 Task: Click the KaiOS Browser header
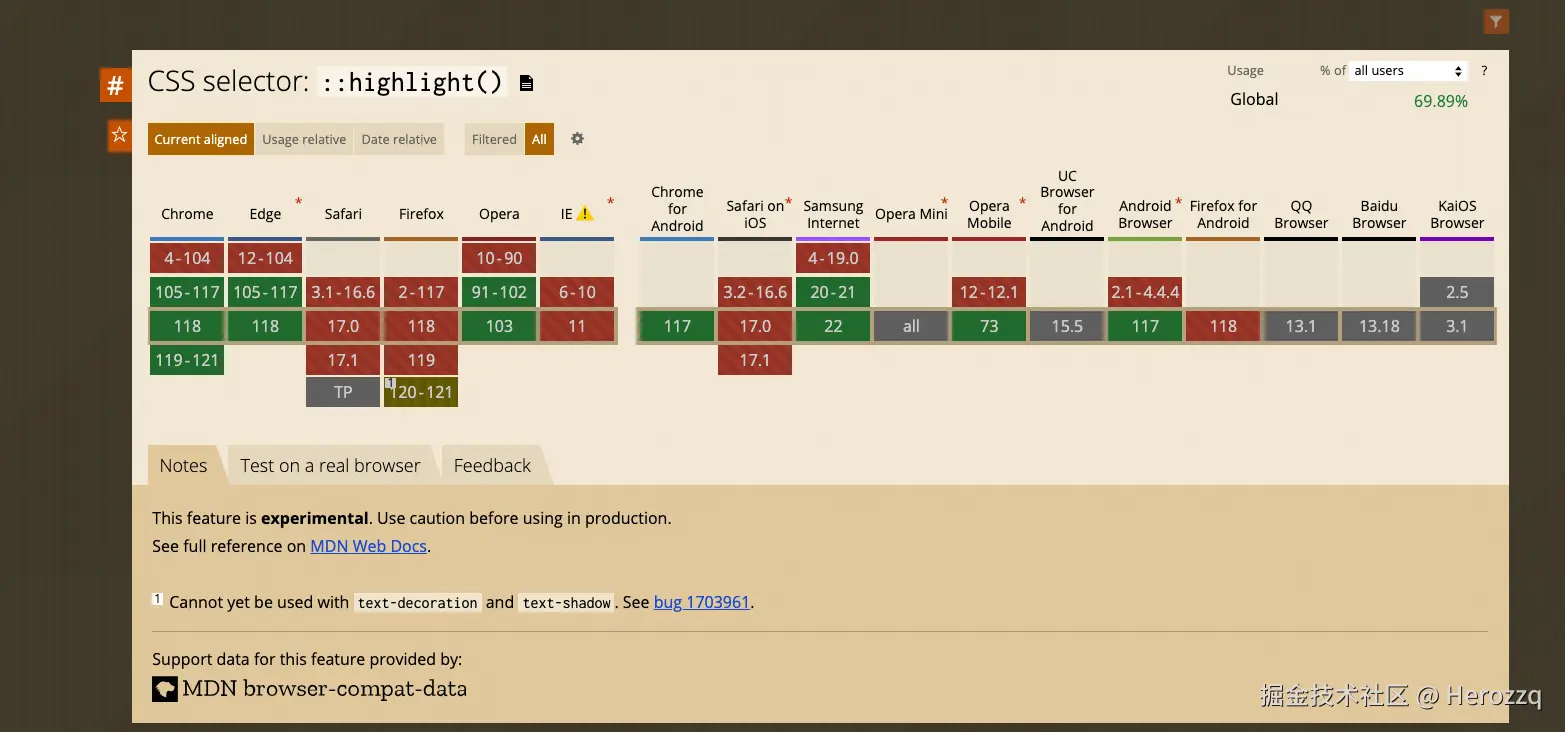(x=1457, y=214)
